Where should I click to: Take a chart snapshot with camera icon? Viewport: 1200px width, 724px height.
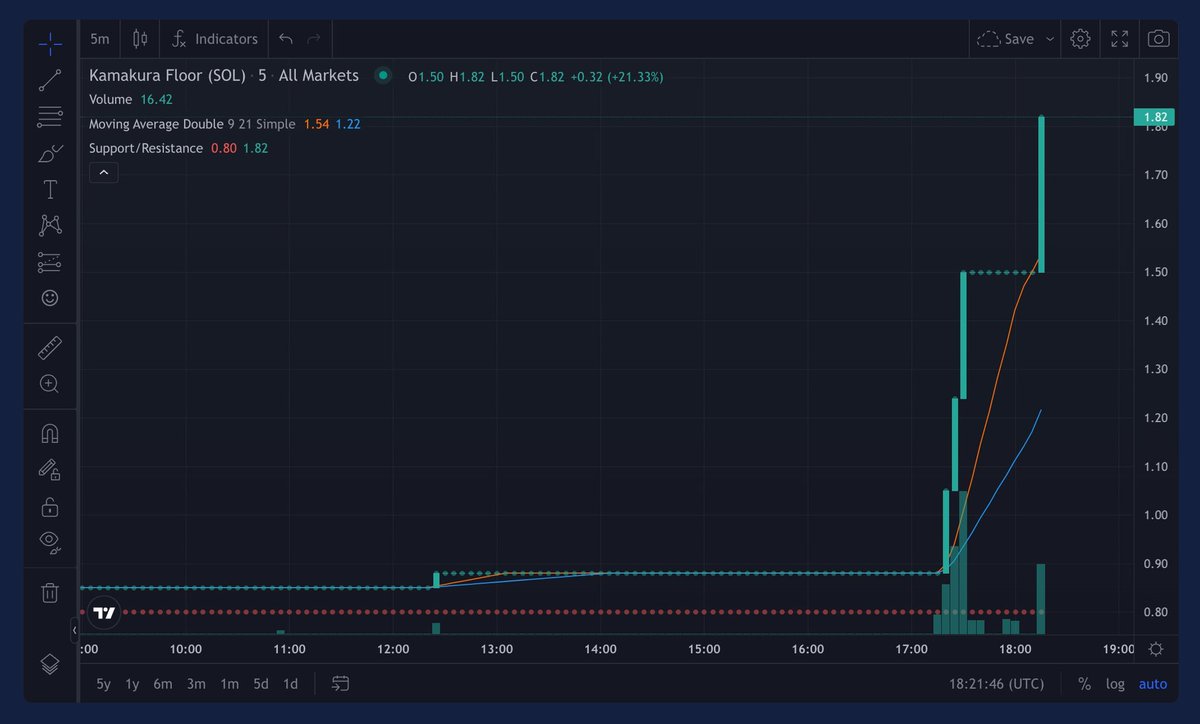point(1158,39)
